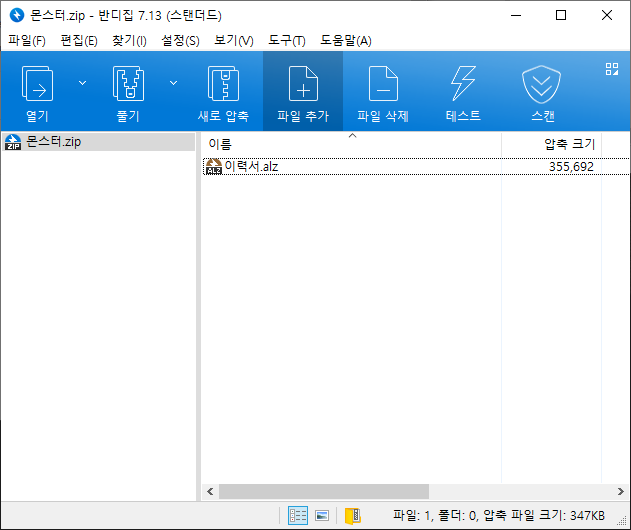Click the 파일 삭제 (Delete file) icon
The width and height of the screenshot is (631, 530).
(x=383, y=91)
